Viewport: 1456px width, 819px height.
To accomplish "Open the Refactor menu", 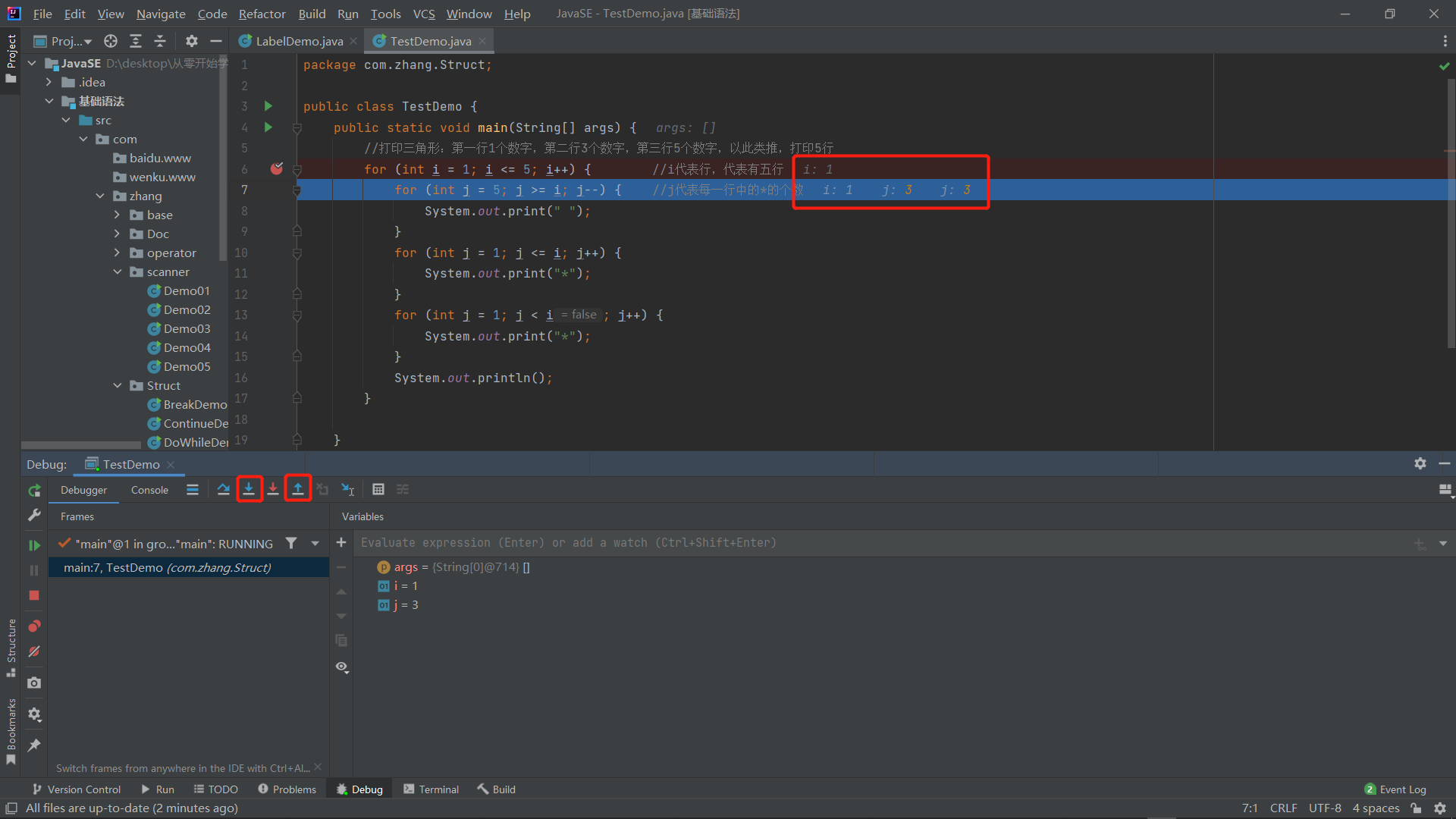I will [262, 14].
